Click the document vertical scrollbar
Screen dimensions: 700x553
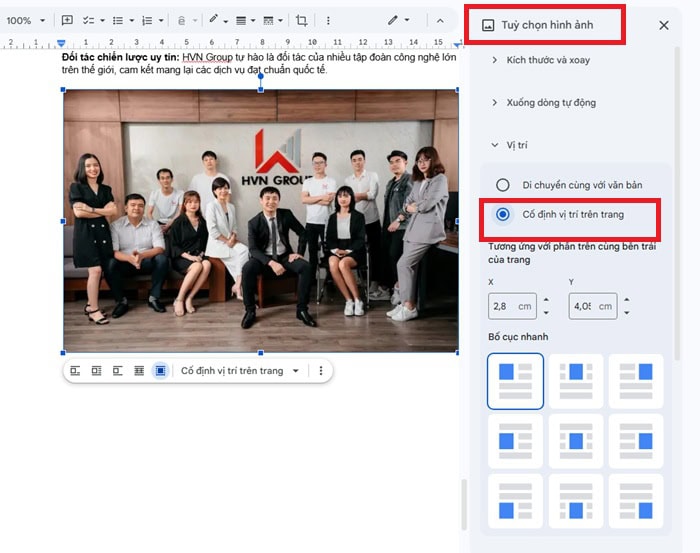[x=464, y=504]
